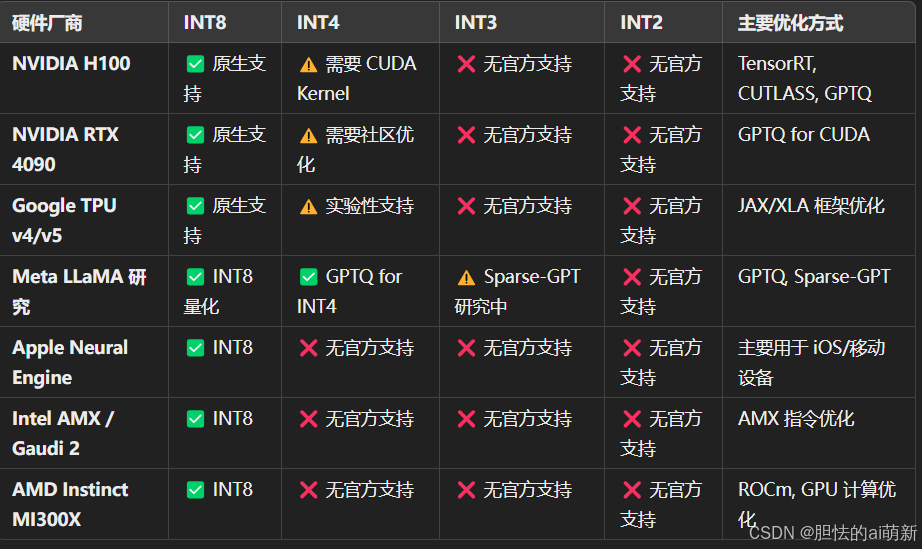This screenshot has width=922, height=549.
Task: Click red cross in AMD Instinct INT4 cell
Action: (x=308, y=490)
